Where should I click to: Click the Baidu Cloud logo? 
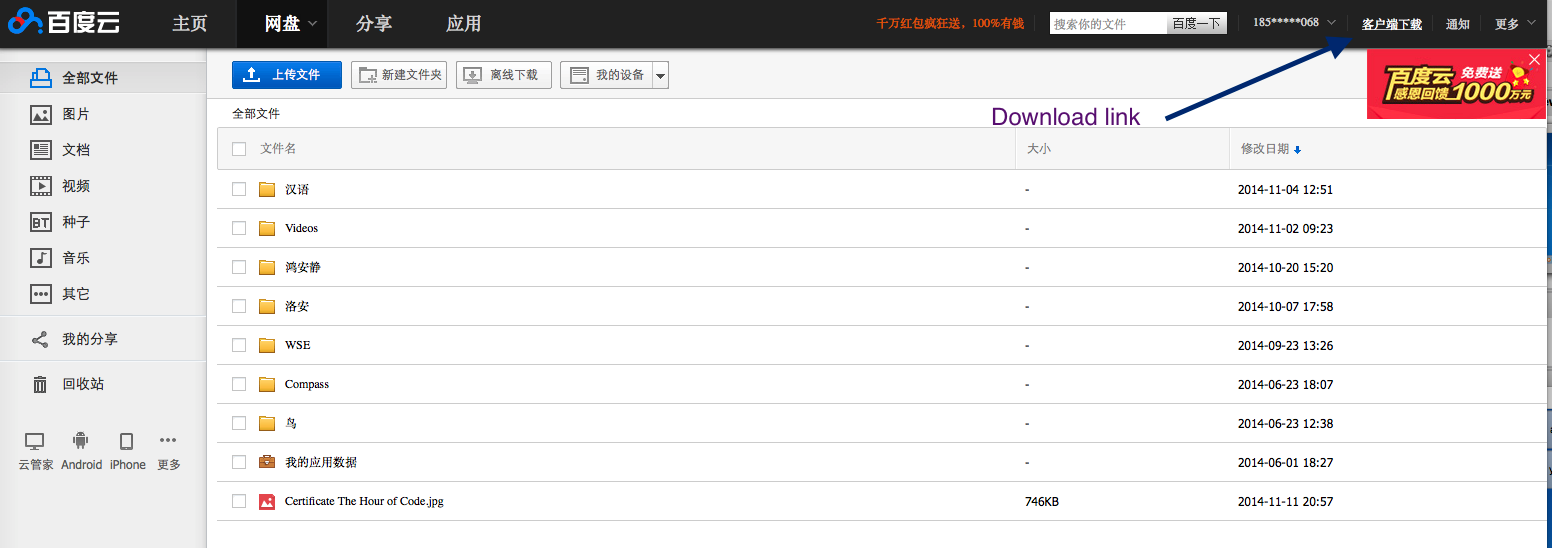click(65, 22)
